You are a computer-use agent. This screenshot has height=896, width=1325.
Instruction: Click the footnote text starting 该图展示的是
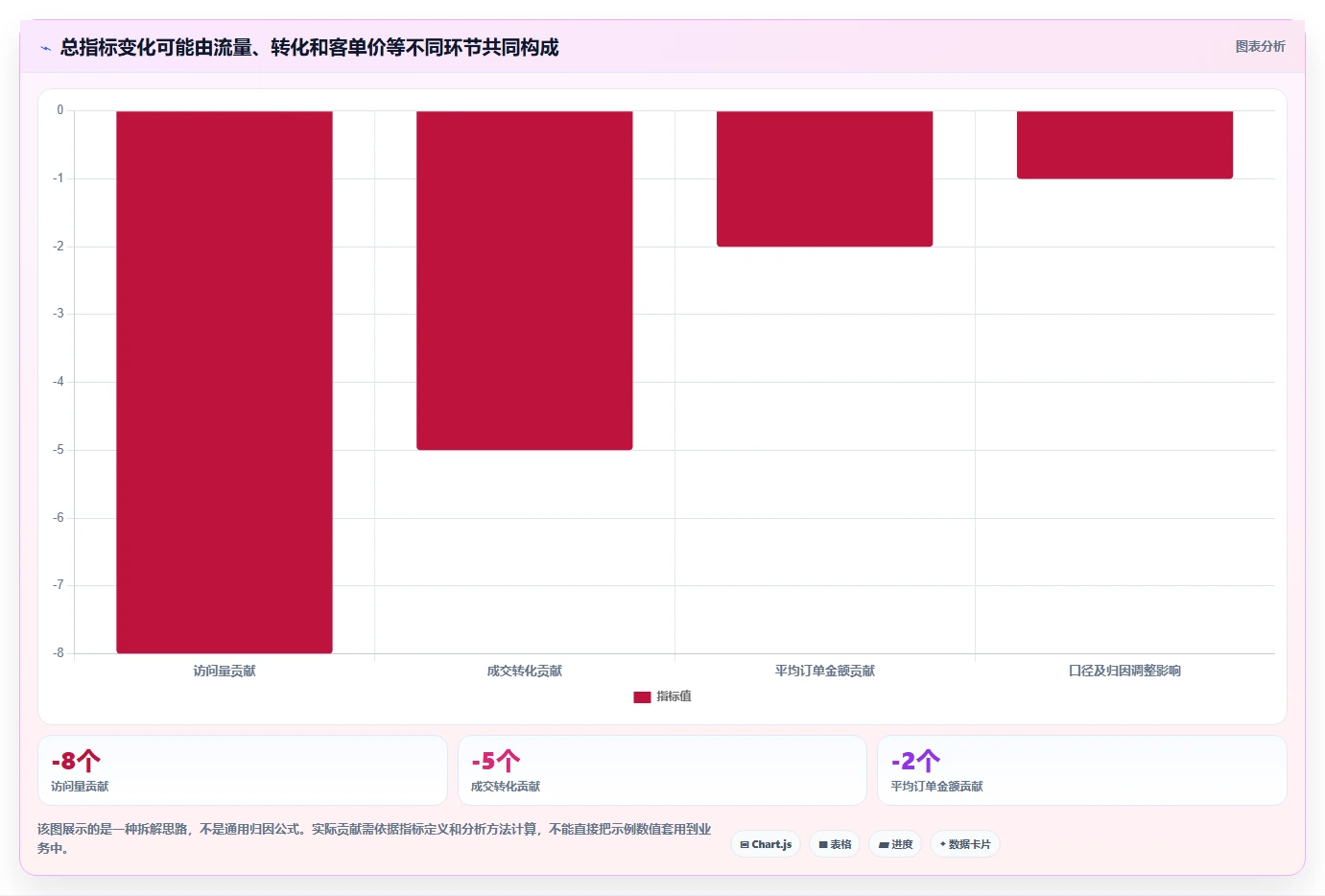tap(374, 838)
